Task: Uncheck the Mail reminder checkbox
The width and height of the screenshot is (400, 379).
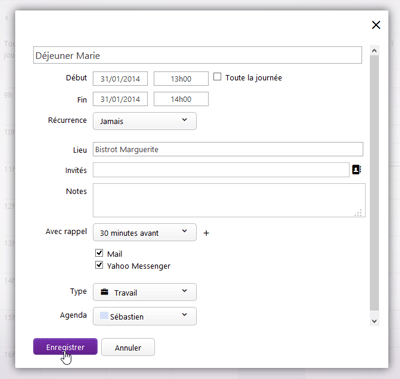Action: (99, 253)
